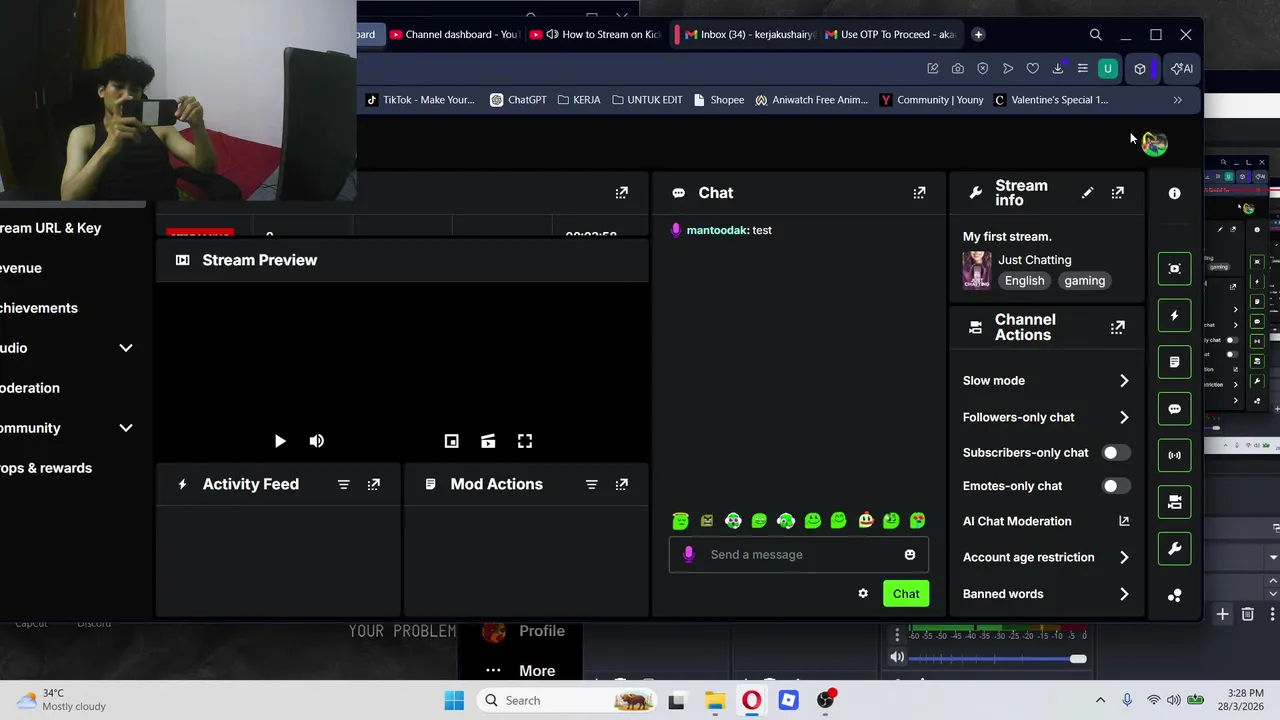Expand Slow mode options

point(1124,381)
